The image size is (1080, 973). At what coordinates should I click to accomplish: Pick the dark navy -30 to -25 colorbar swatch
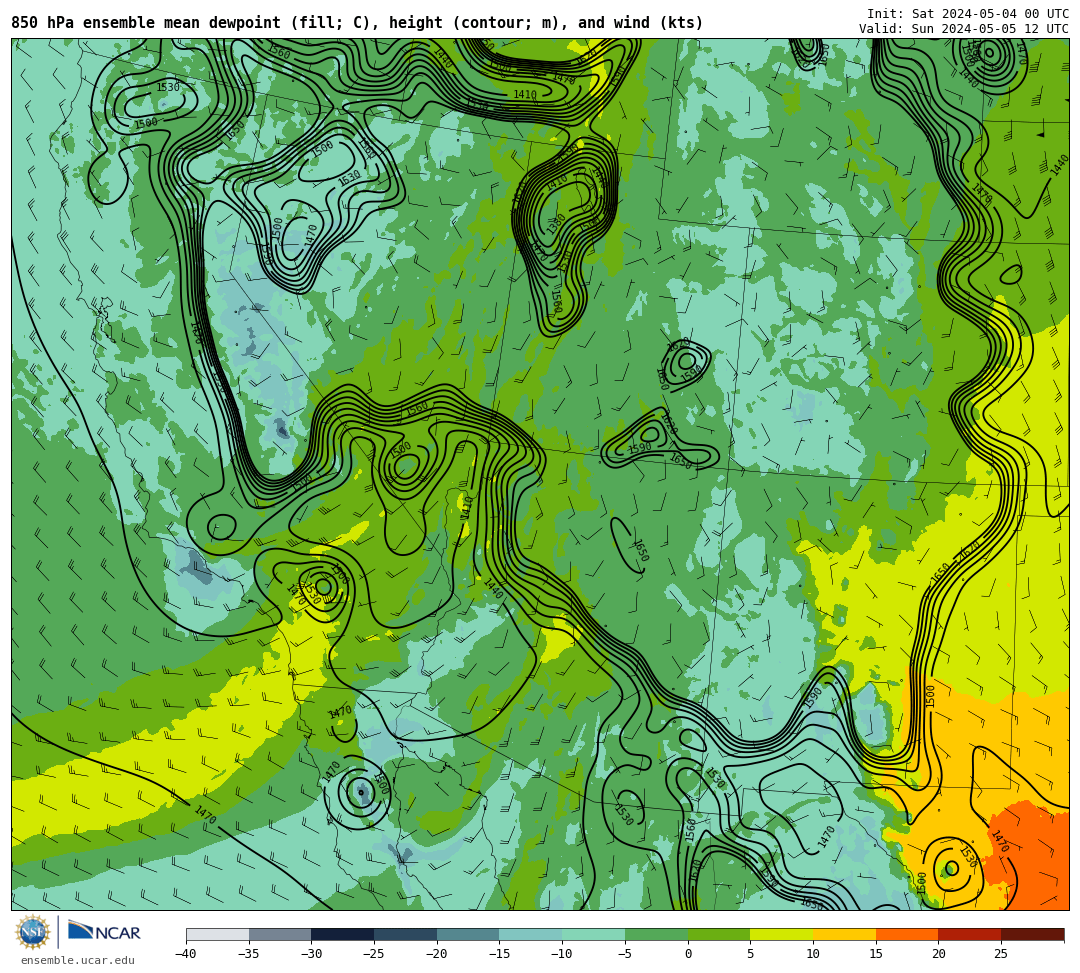coord(343,934)
